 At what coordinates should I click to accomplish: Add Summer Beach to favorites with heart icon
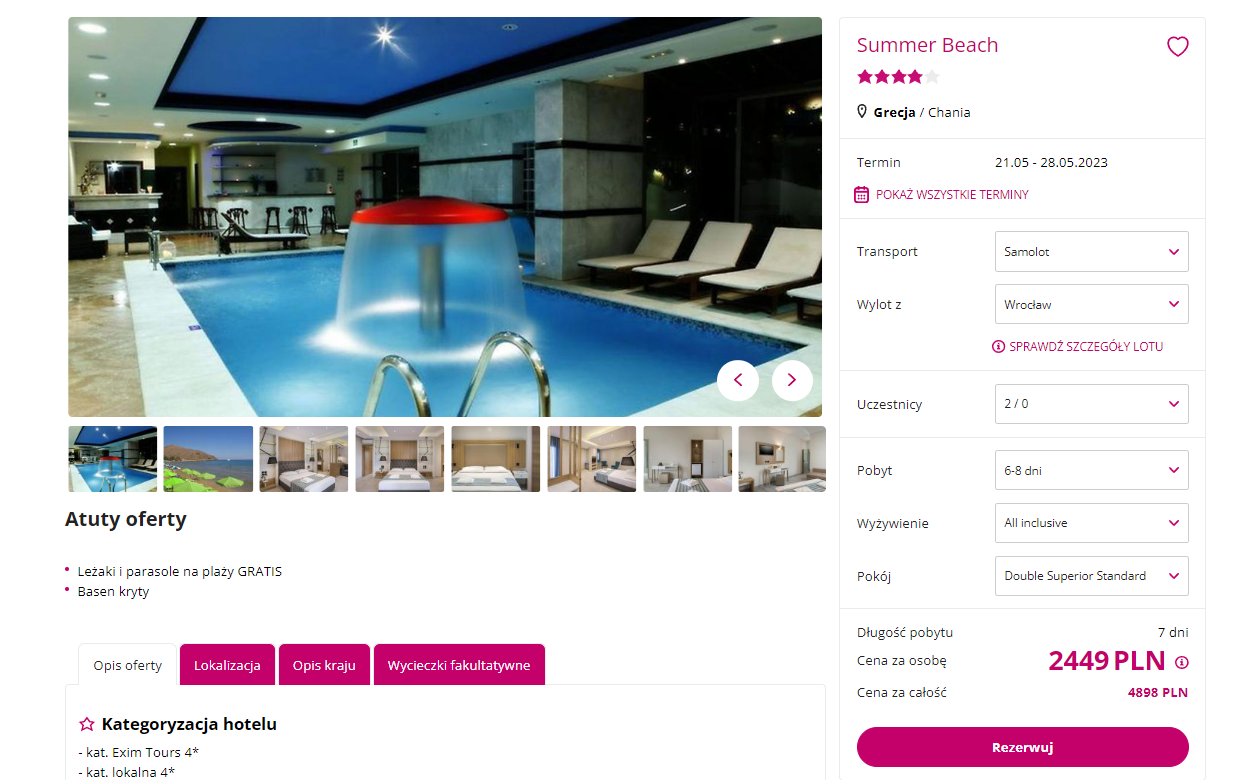(x=1178, y=46)
